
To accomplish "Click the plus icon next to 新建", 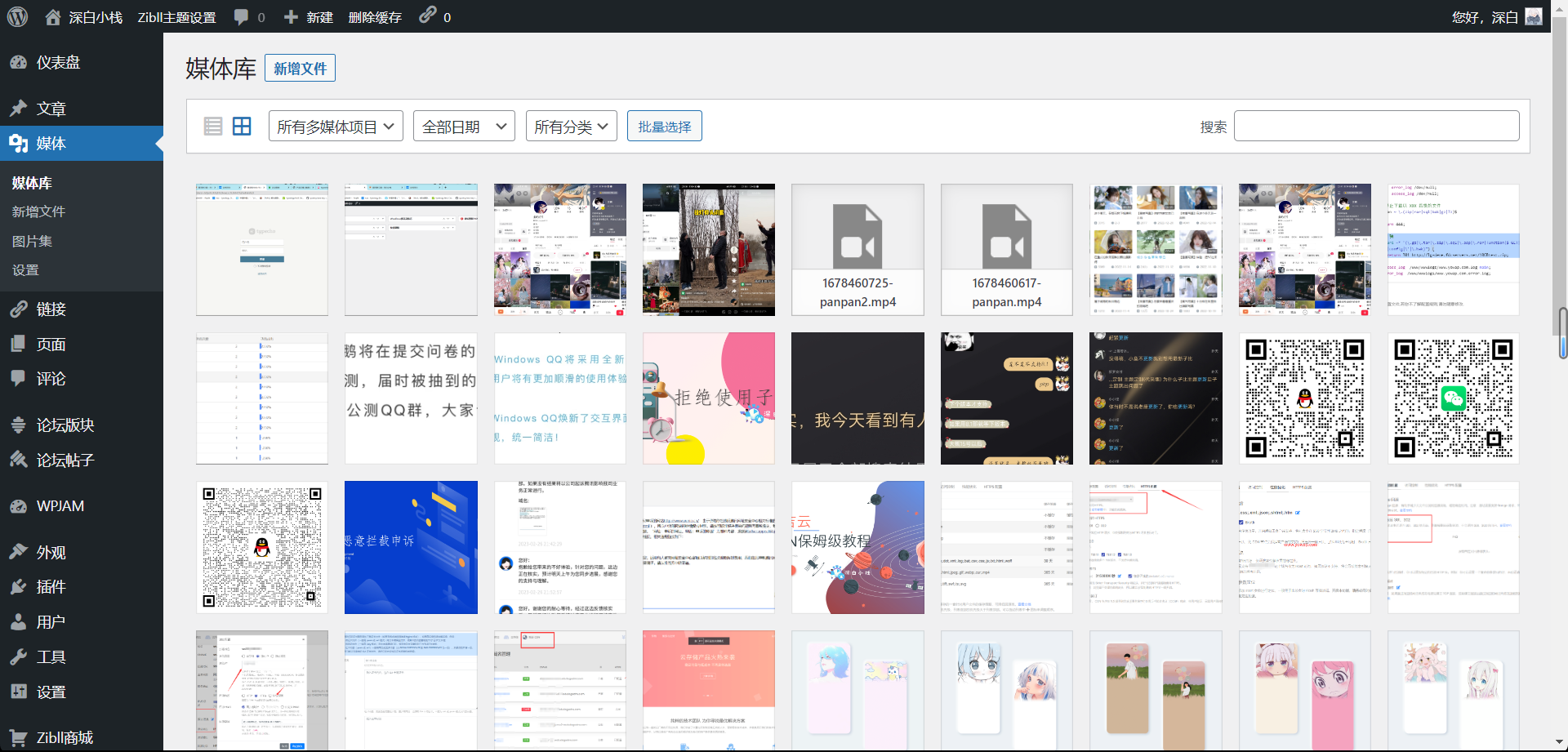I will point(291,16).
